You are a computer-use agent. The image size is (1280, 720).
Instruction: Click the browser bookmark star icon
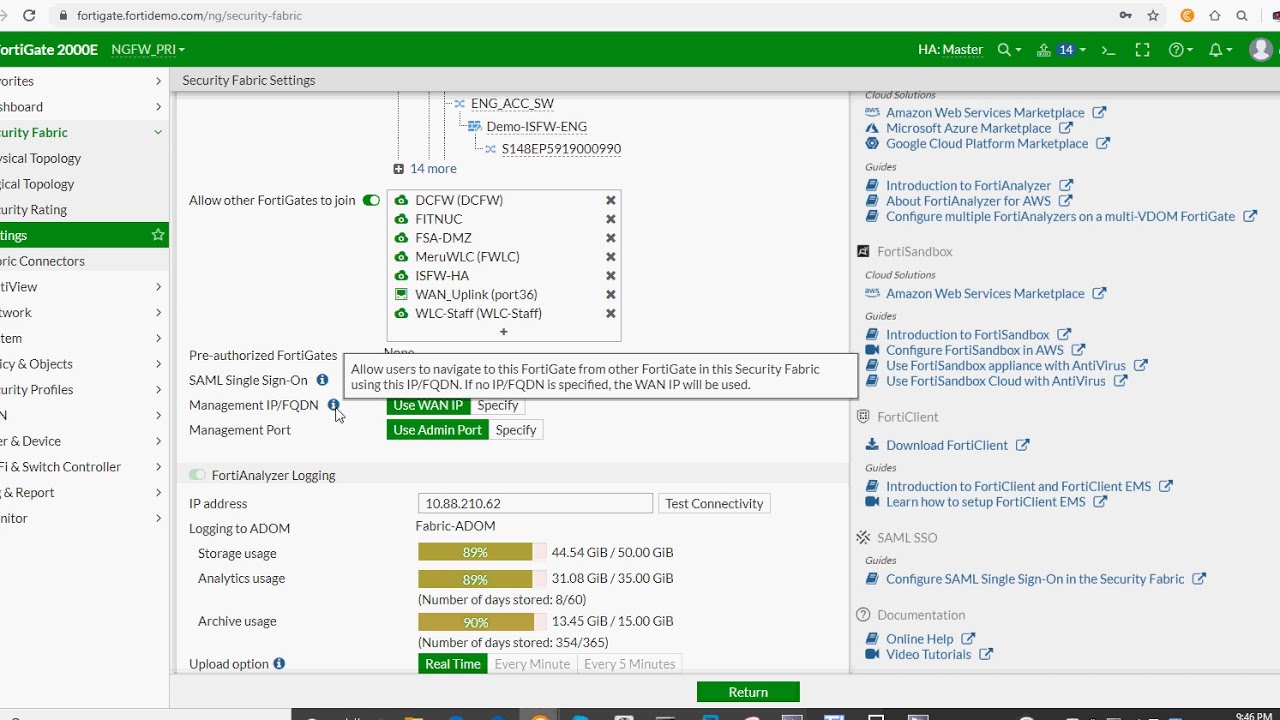(x=1153, y=16)
